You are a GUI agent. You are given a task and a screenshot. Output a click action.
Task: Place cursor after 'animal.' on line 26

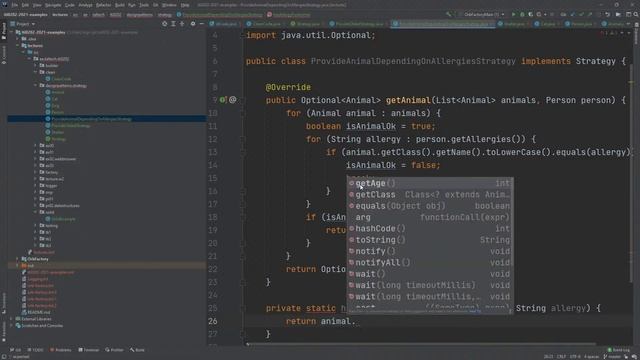coord(356,321)
